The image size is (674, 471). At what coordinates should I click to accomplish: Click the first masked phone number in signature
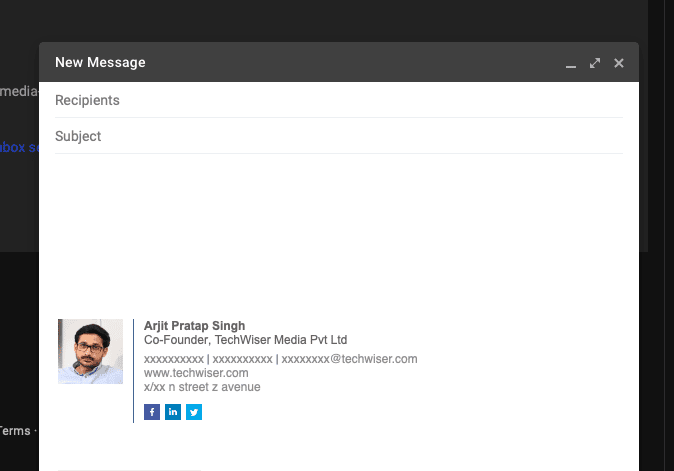[173, 359]
